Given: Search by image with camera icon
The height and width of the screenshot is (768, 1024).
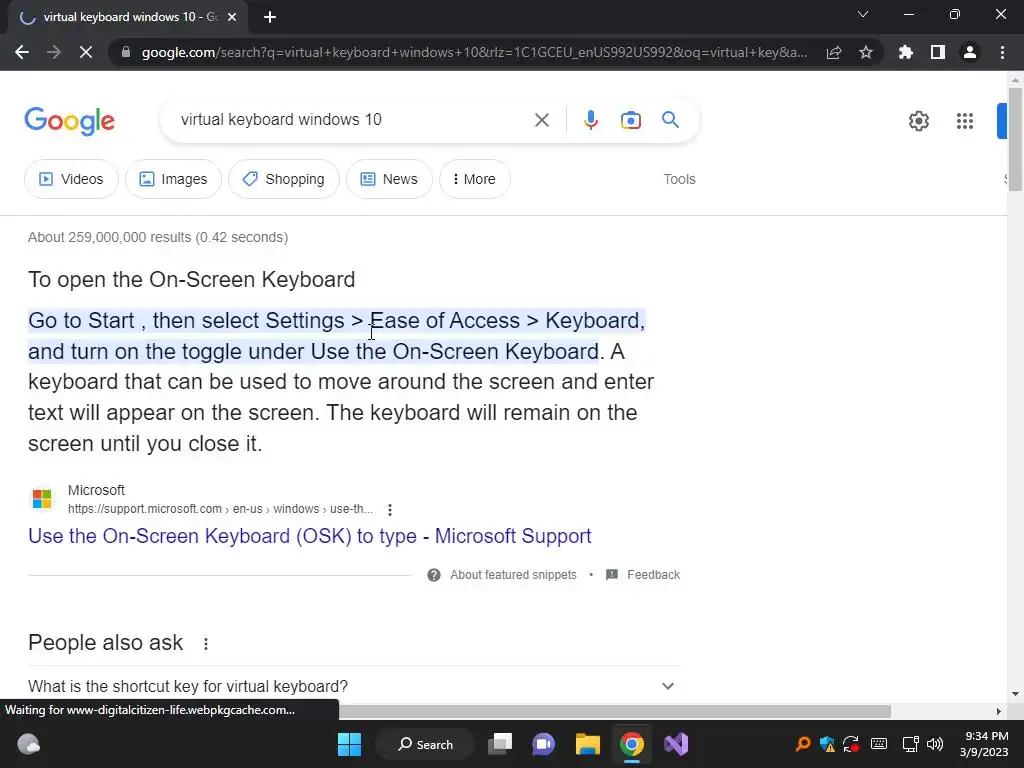Looking at the screenshot, I should click(x=631, y=120).
